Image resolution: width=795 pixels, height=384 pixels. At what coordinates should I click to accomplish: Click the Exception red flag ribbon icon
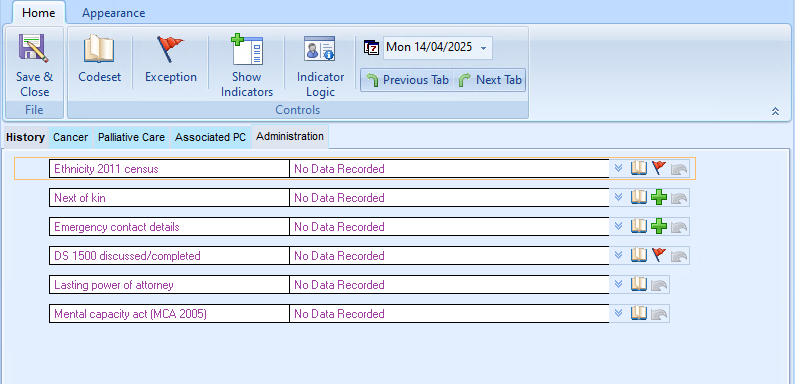170,49
